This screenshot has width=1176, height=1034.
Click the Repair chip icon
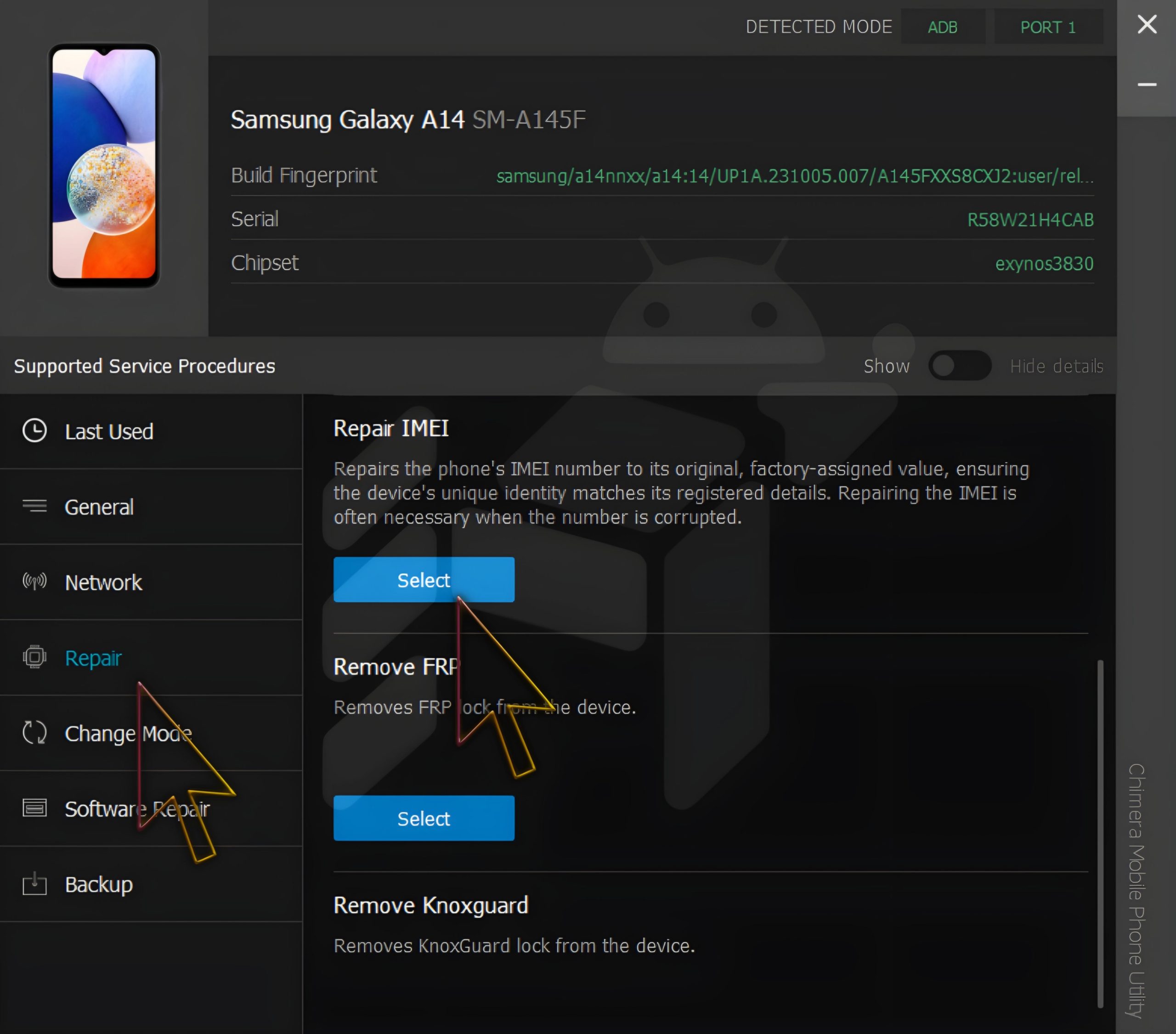pos(34,657)
